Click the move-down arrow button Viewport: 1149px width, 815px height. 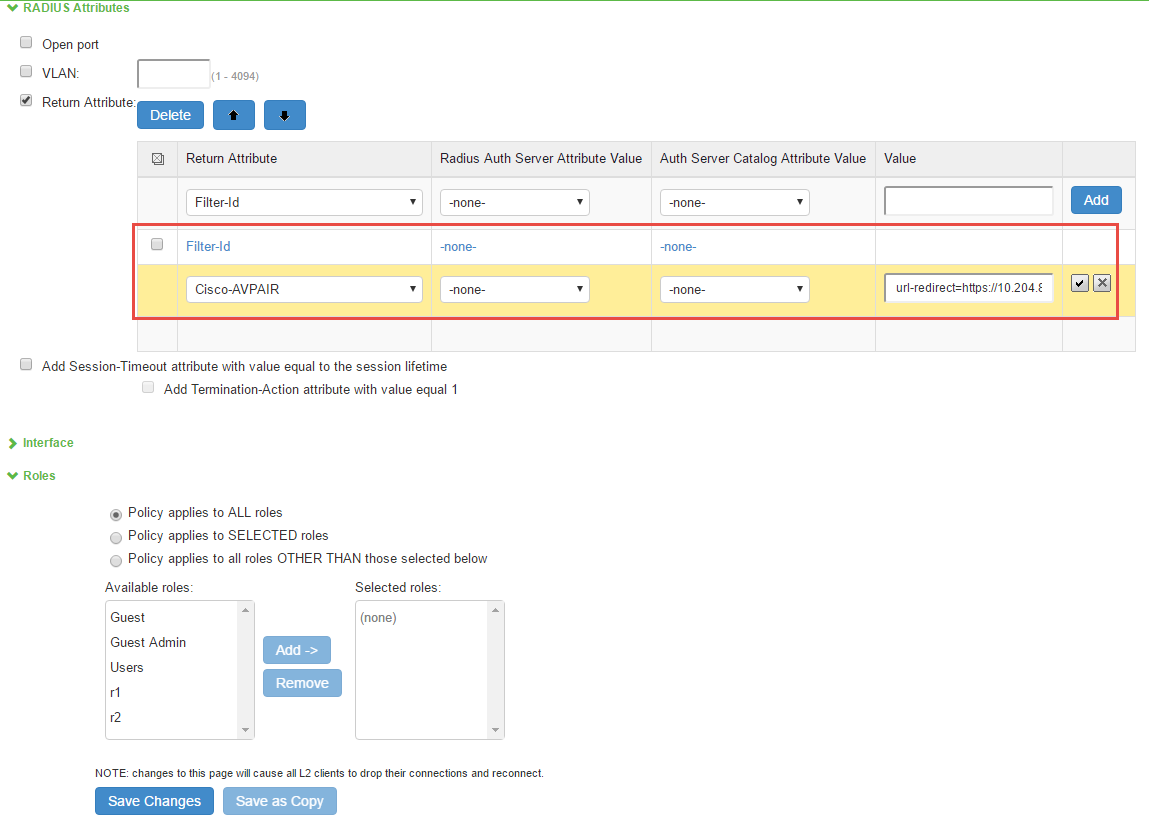click(284, 115)
